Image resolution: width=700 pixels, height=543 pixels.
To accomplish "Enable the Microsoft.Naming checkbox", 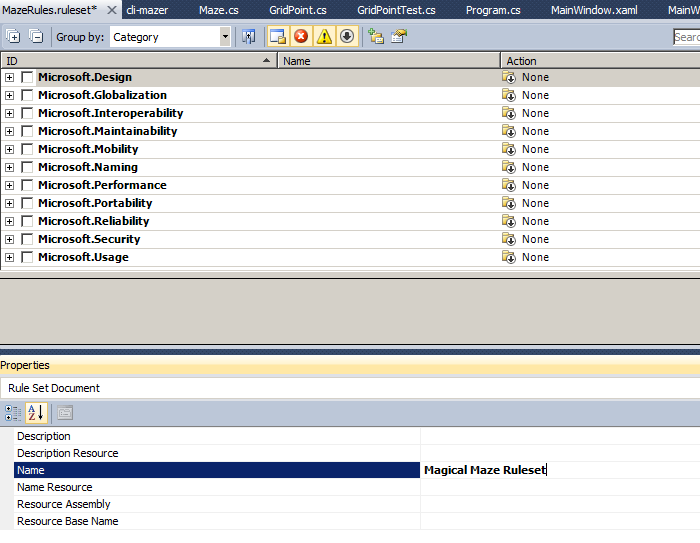I will click(27, 167).
